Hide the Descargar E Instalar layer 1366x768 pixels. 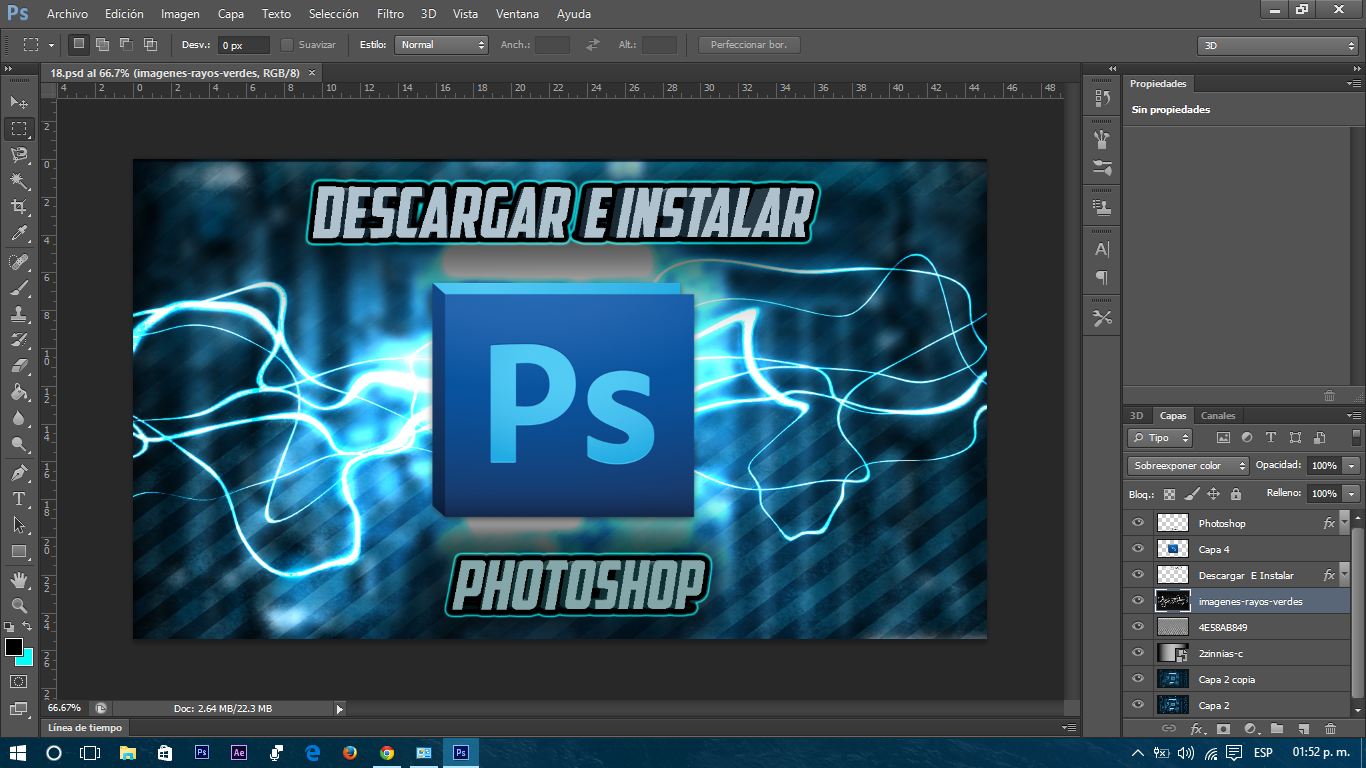(1137, 575)
